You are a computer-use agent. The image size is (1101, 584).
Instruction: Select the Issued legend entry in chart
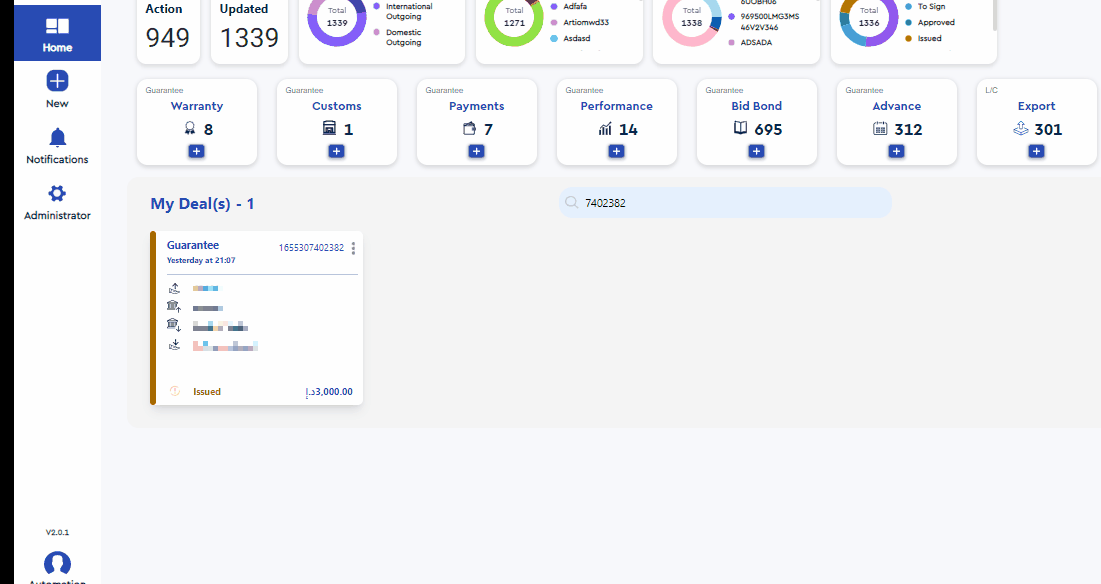(x=923, y=39)
